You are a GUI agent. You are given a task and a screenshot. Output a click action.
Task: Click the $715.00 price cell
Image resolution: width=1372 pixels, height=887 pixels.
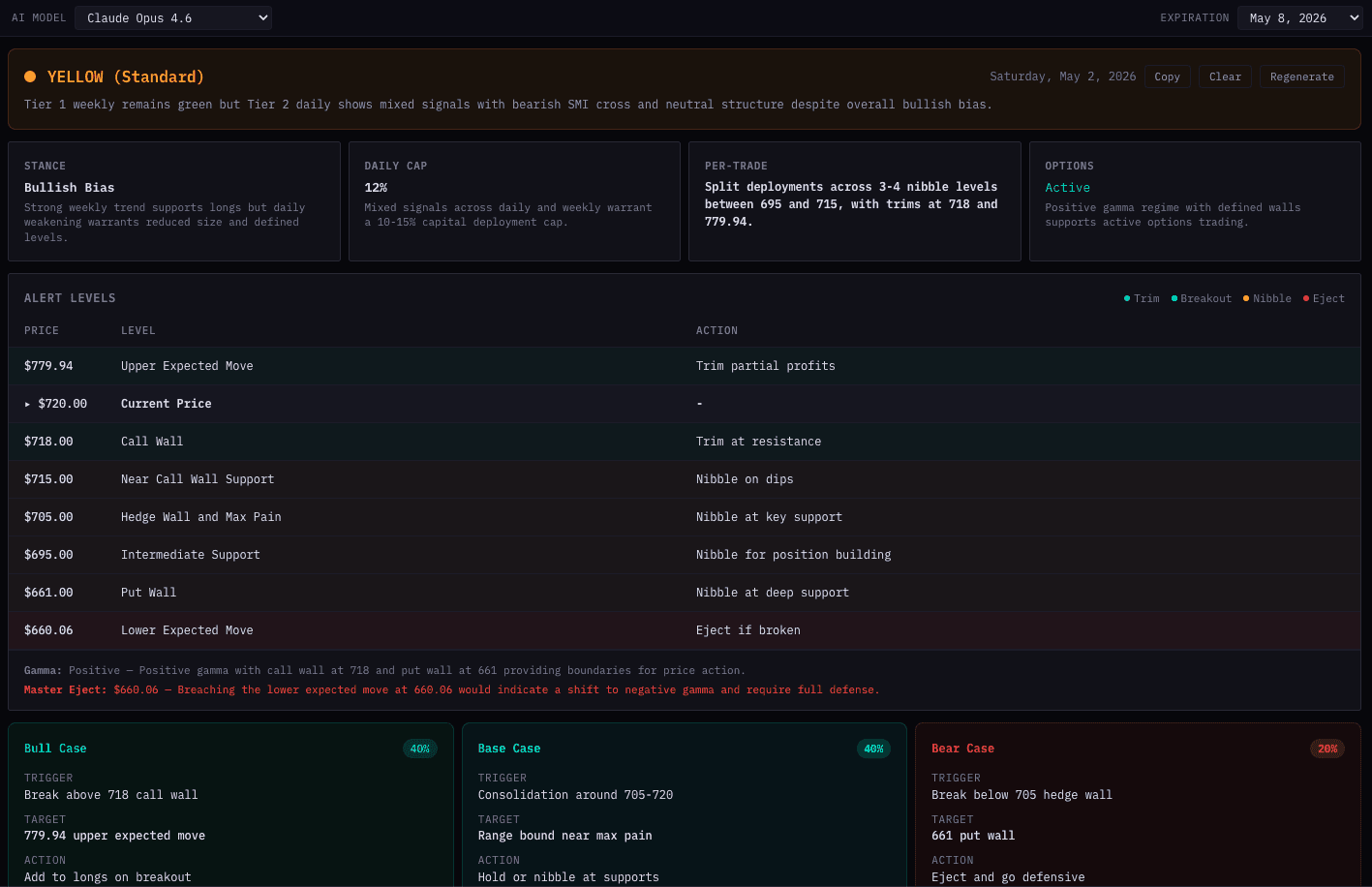pyautogui.click(x=48, y=479)
